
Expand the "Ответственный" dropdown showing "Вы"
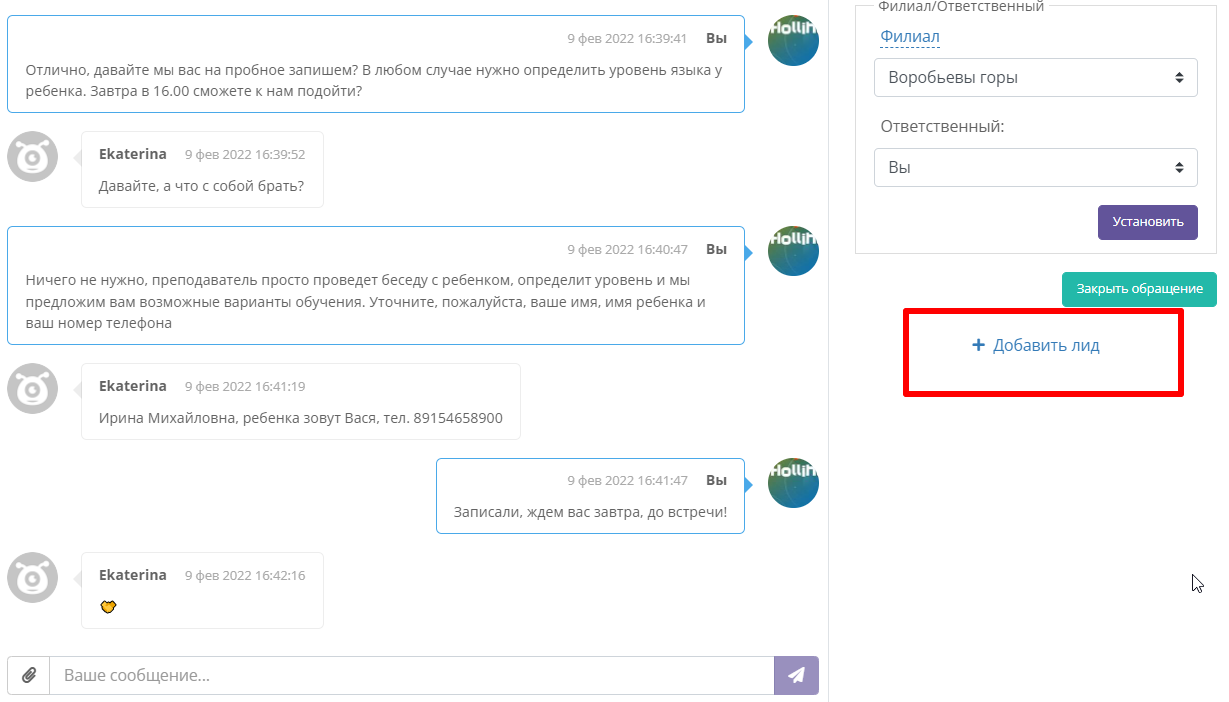[1035, 167]
